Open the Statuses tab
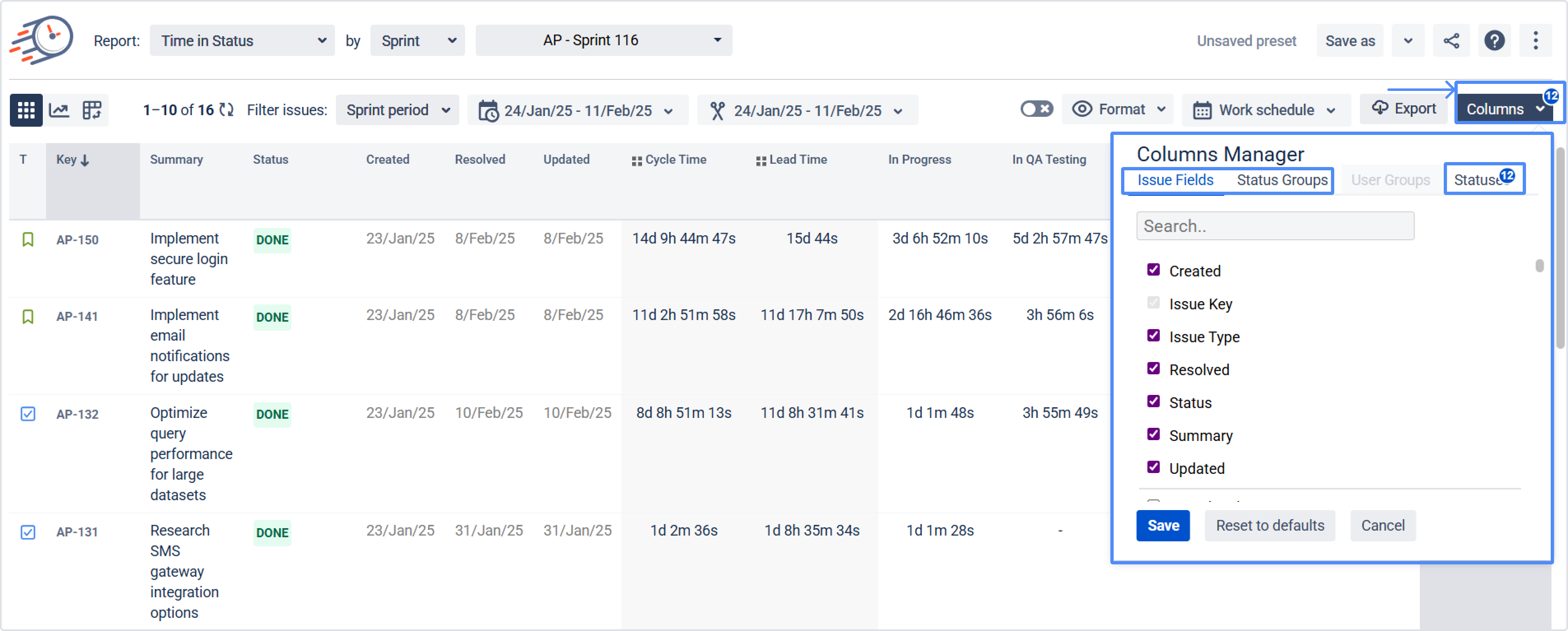Screen dimensions: 1568x631 coord(1477,180)
